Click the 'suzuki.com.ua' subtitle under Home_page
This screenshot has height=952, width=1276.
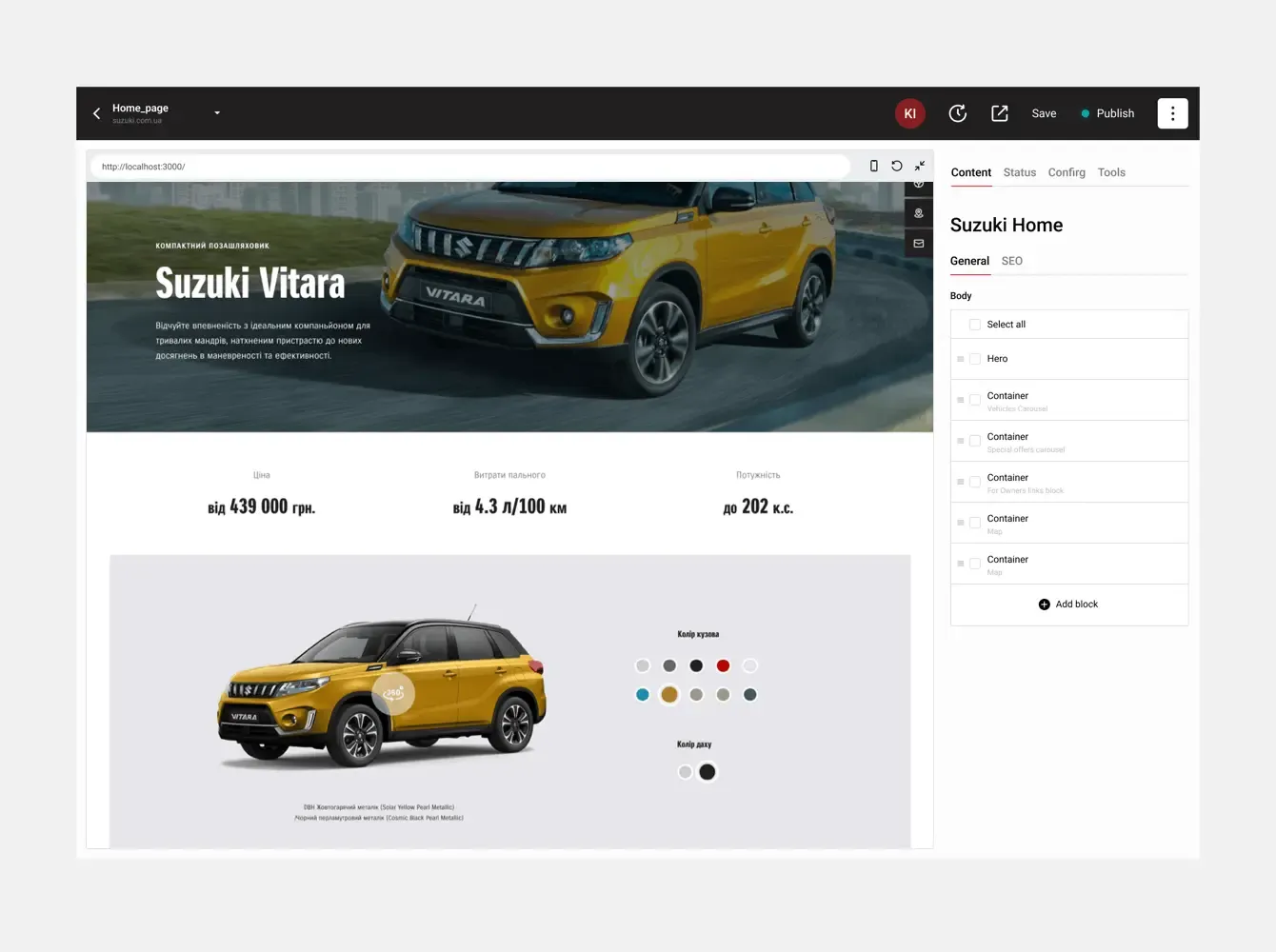click(x=137, y=121)
